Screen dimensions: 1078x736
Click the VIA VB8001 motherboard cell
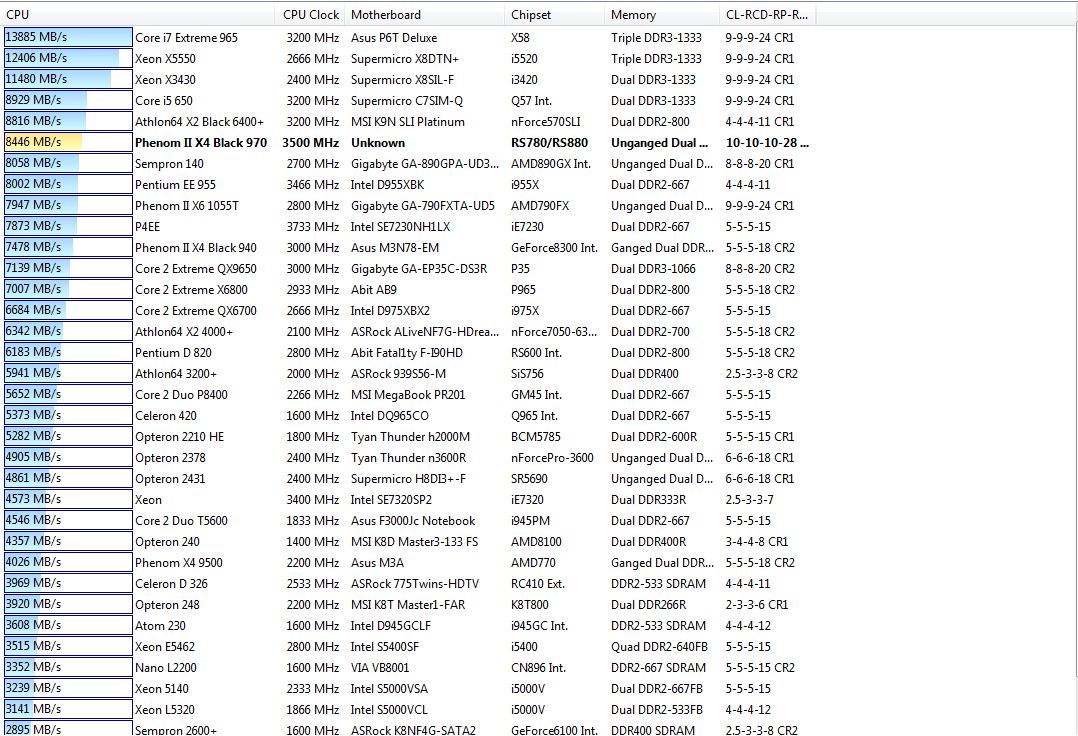point(380,667)
